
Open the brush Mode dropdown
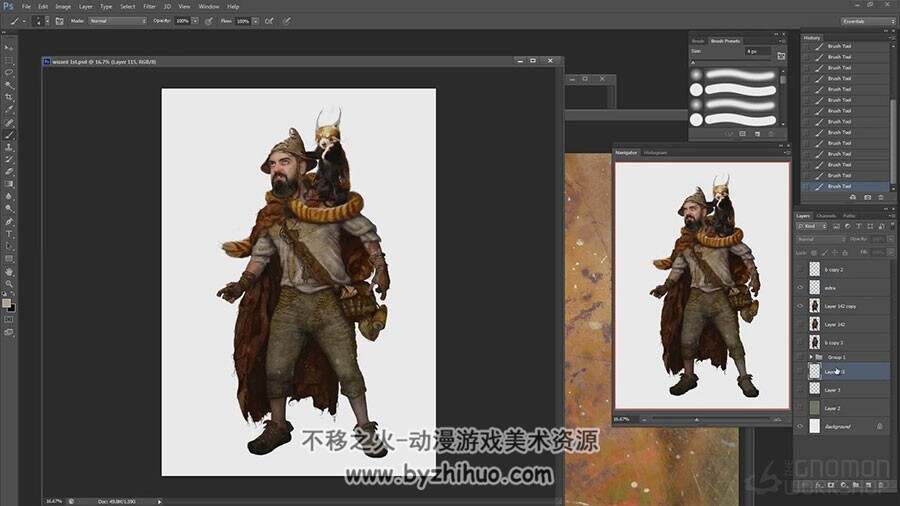(x=118, y=21)
